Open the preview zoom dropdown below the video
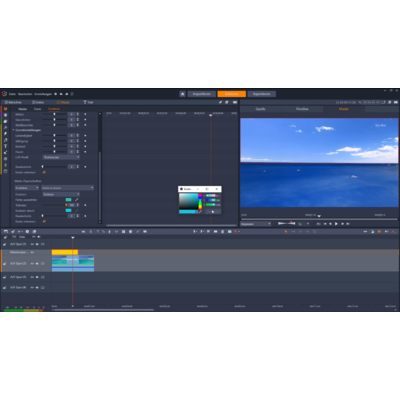400x400 pixels. pyautogui.click(x=256, y=224)
